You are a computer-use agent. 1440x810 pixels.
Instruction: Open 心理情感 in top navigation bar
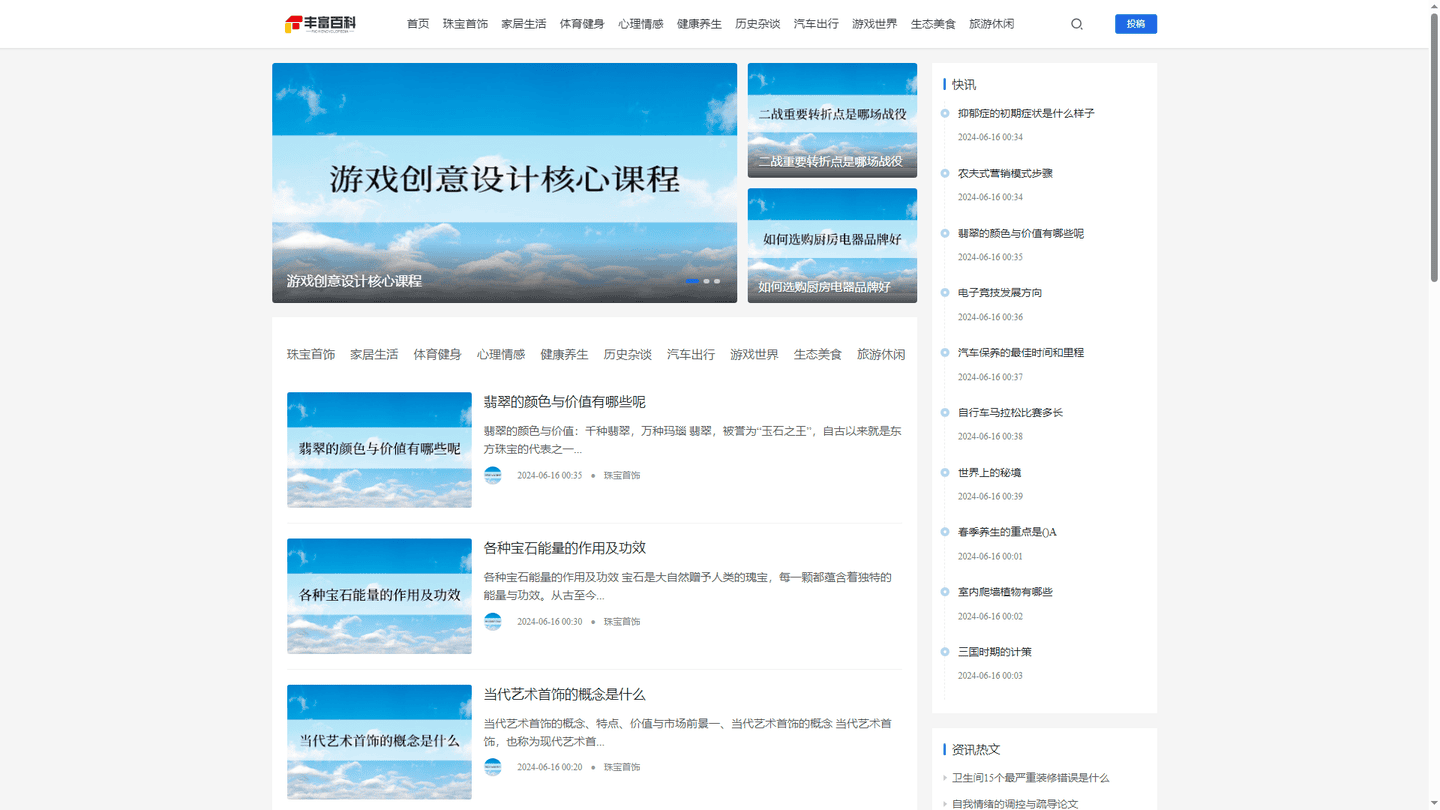click(x=641, y=24)
